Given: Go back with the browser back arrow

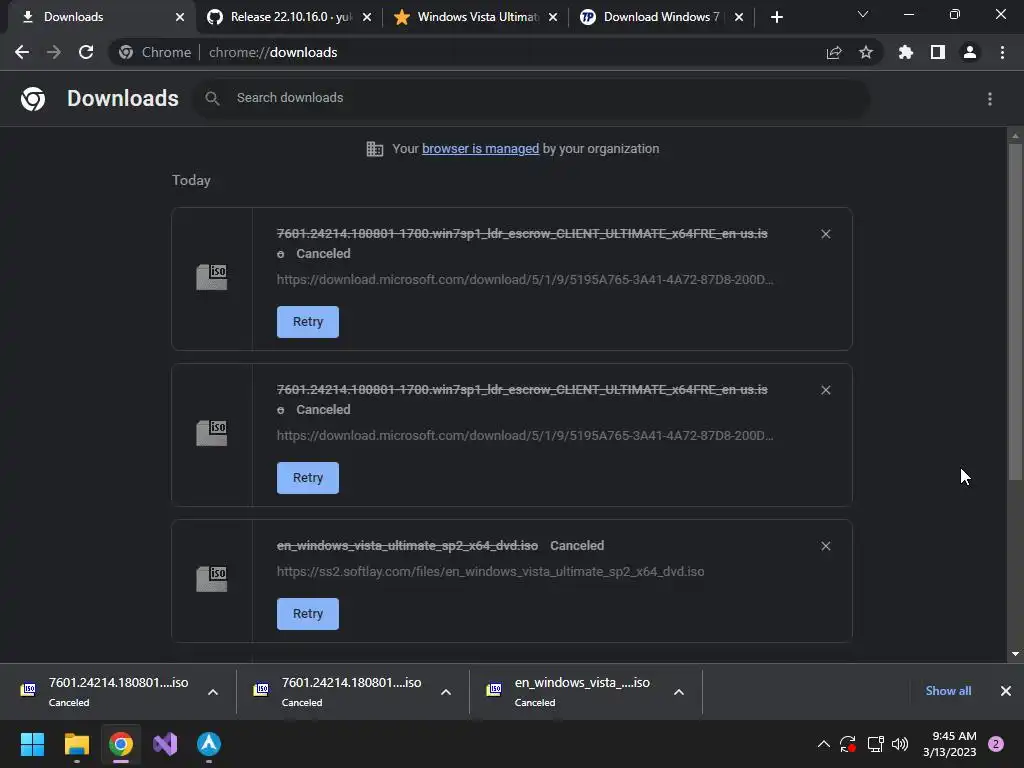Looking at the screenshot, I should pos(22,52).
